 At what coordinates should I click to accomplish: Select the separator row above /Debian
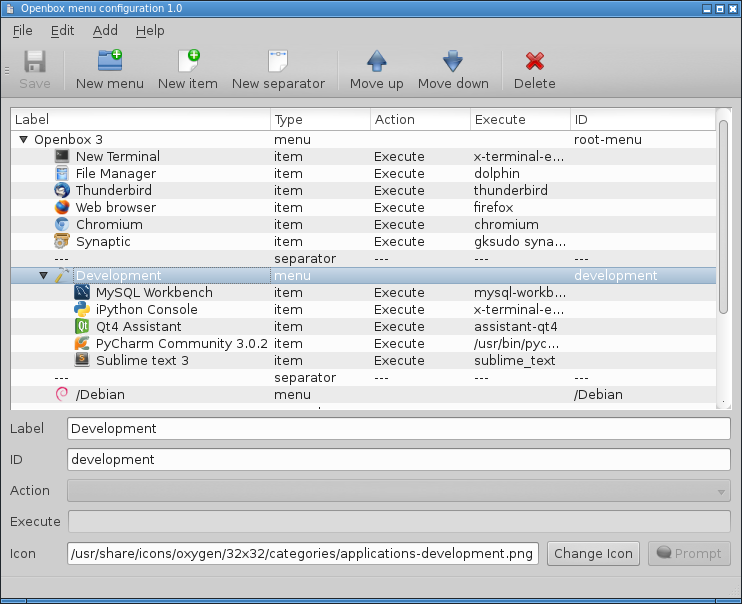tap(363, 378)
